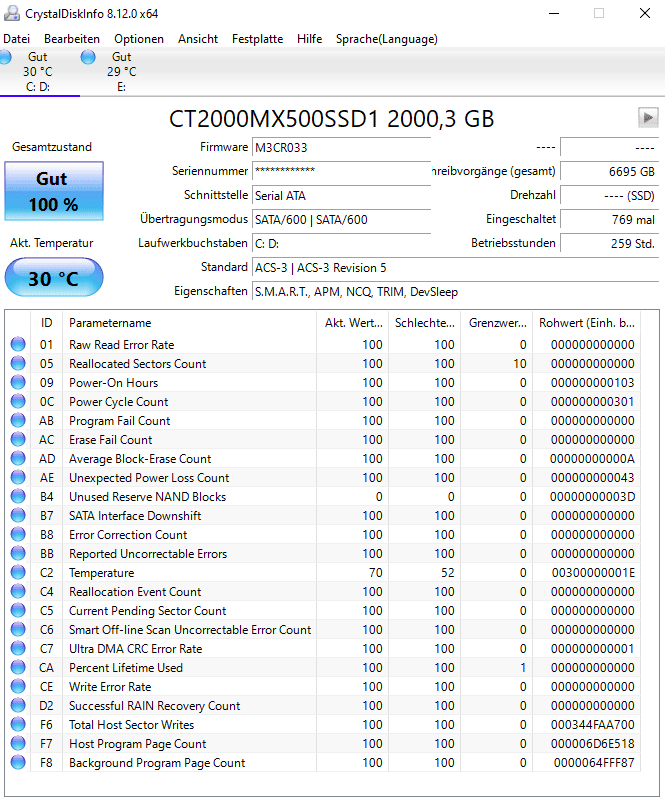Viewport: 665px width, 802px height.
Task: Open the Hilfe menu
Action: point(309,39)
